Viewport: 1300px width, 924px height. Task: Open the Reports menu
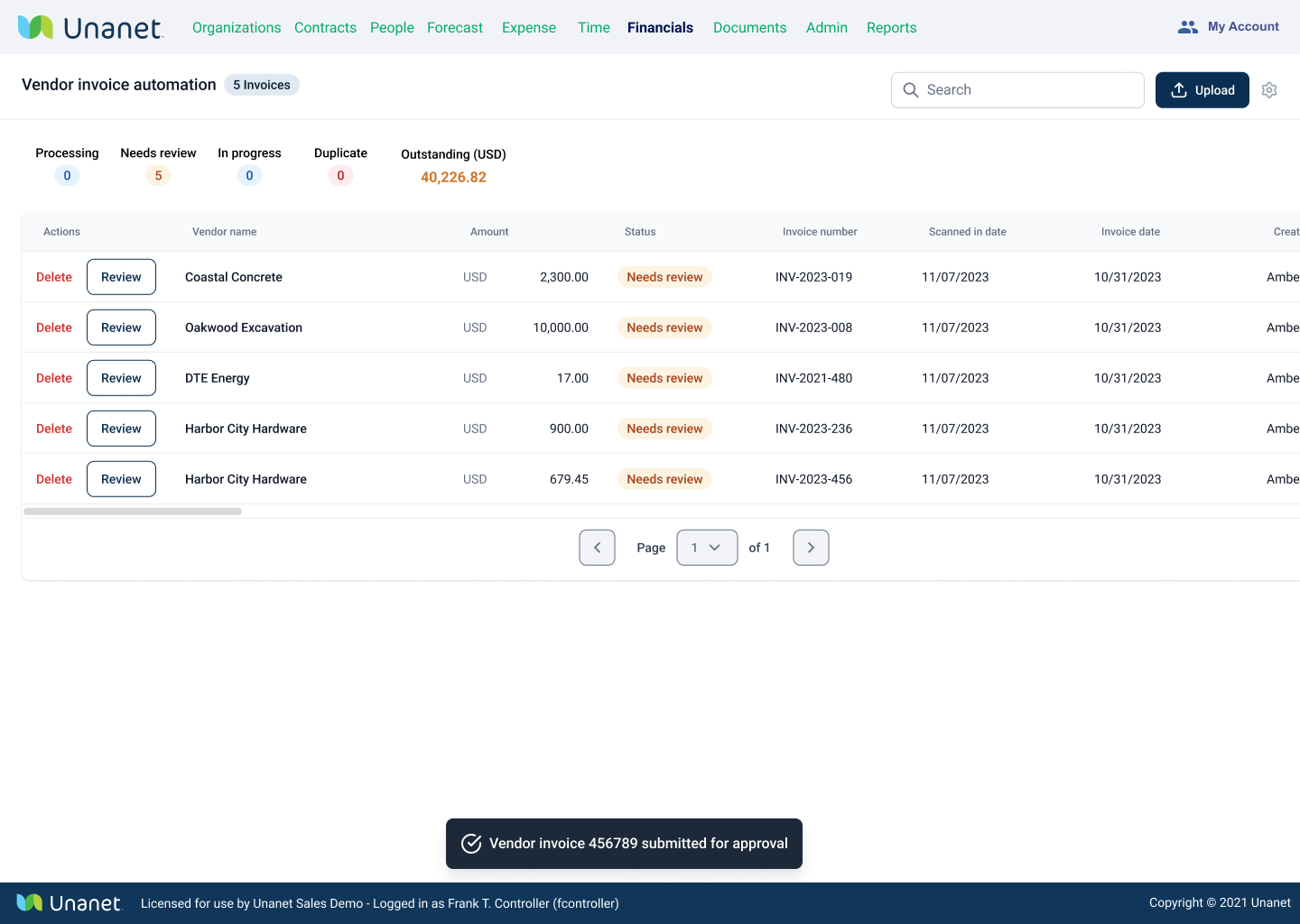pos(891,28)
